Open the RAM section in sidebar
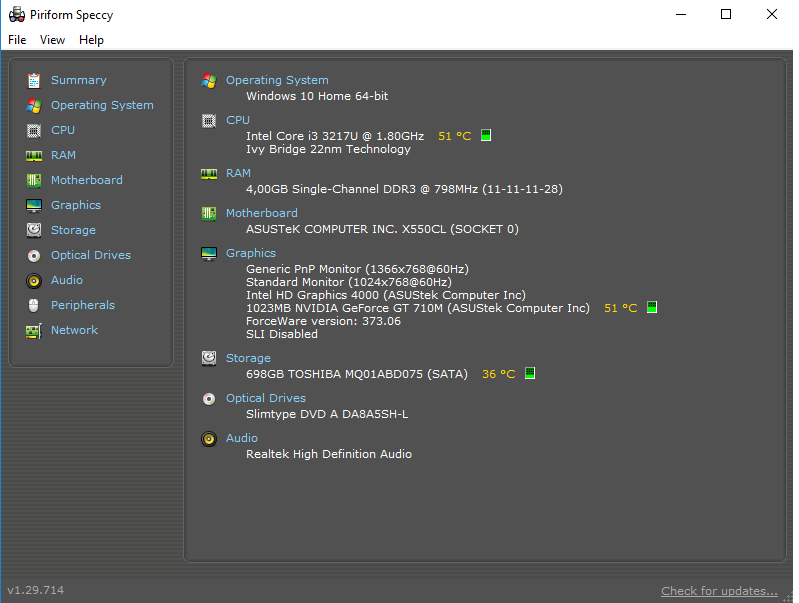This screenshot has height=603, width=799. (x=63, y=155)
